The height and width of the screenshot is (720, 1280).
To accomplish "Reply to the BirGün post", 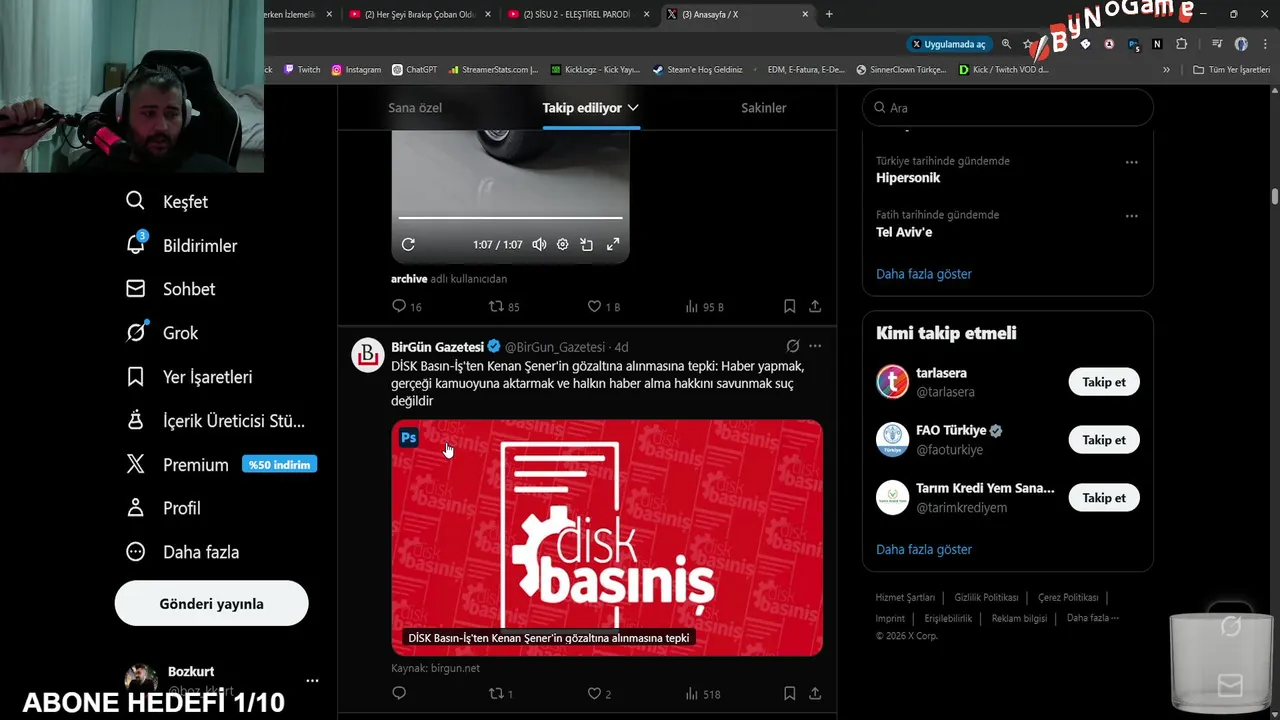I will click(x=399, y=693).
